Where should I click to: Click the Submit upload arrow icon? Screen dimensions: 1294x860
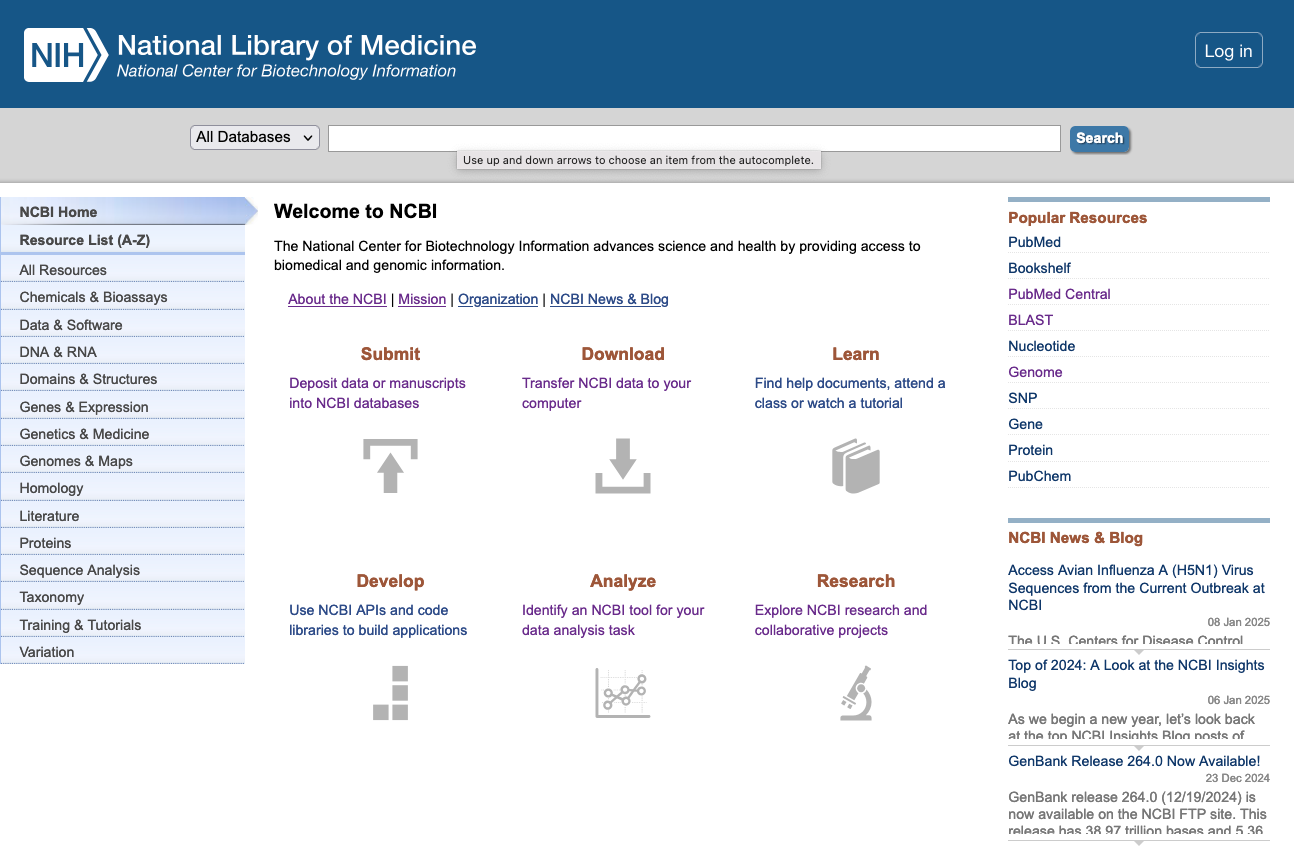(x=390, y=466)
